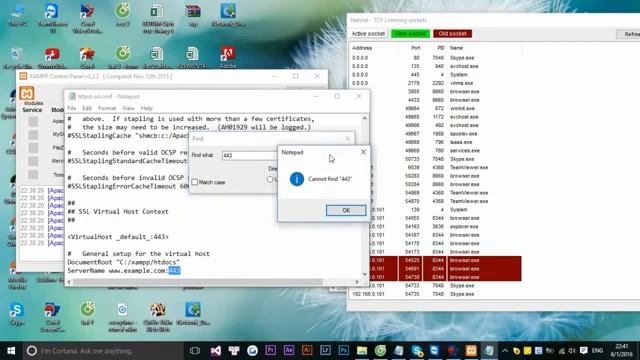The width and height of the screenshot is (640, 360).
Task: Select the Excel file desktop icon
Action: pyautogui.click(x=158, y=18)
